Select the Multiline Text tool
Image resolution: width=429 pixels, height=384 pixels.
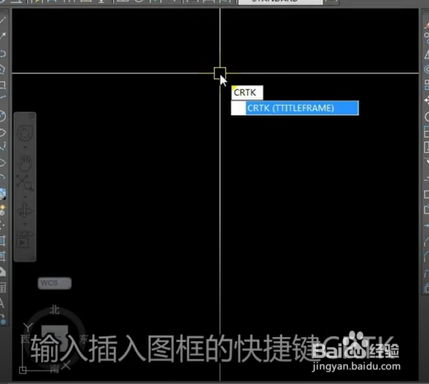(2, 303)
